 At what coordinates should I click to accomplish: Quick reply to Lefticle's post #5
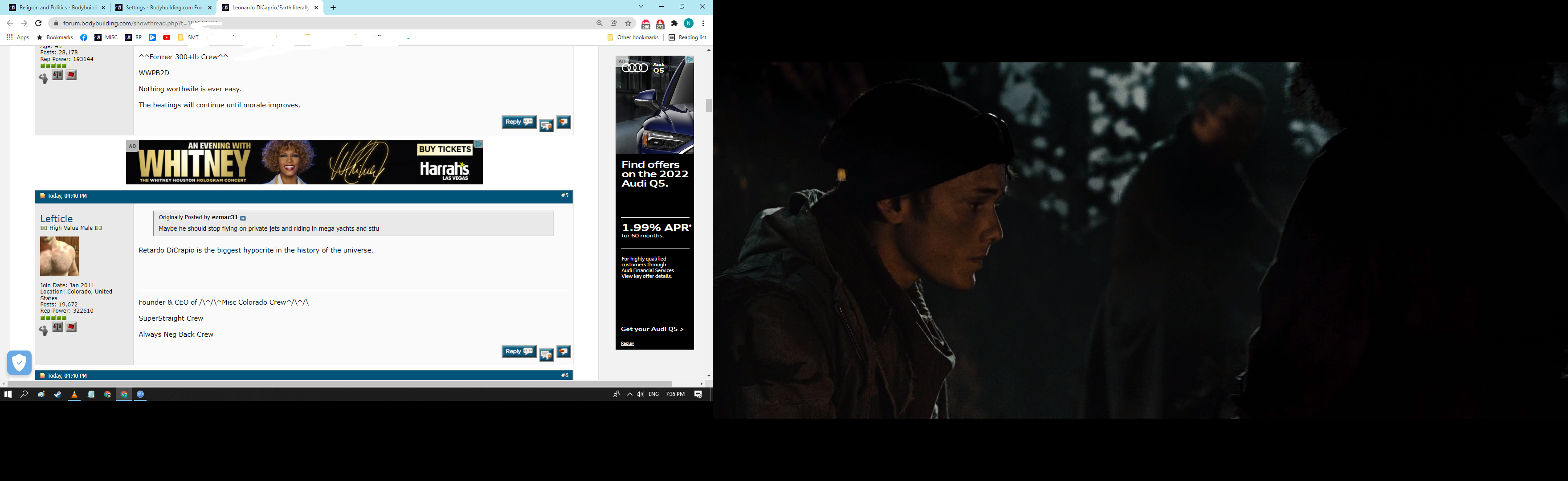click(x=563, y=352)
